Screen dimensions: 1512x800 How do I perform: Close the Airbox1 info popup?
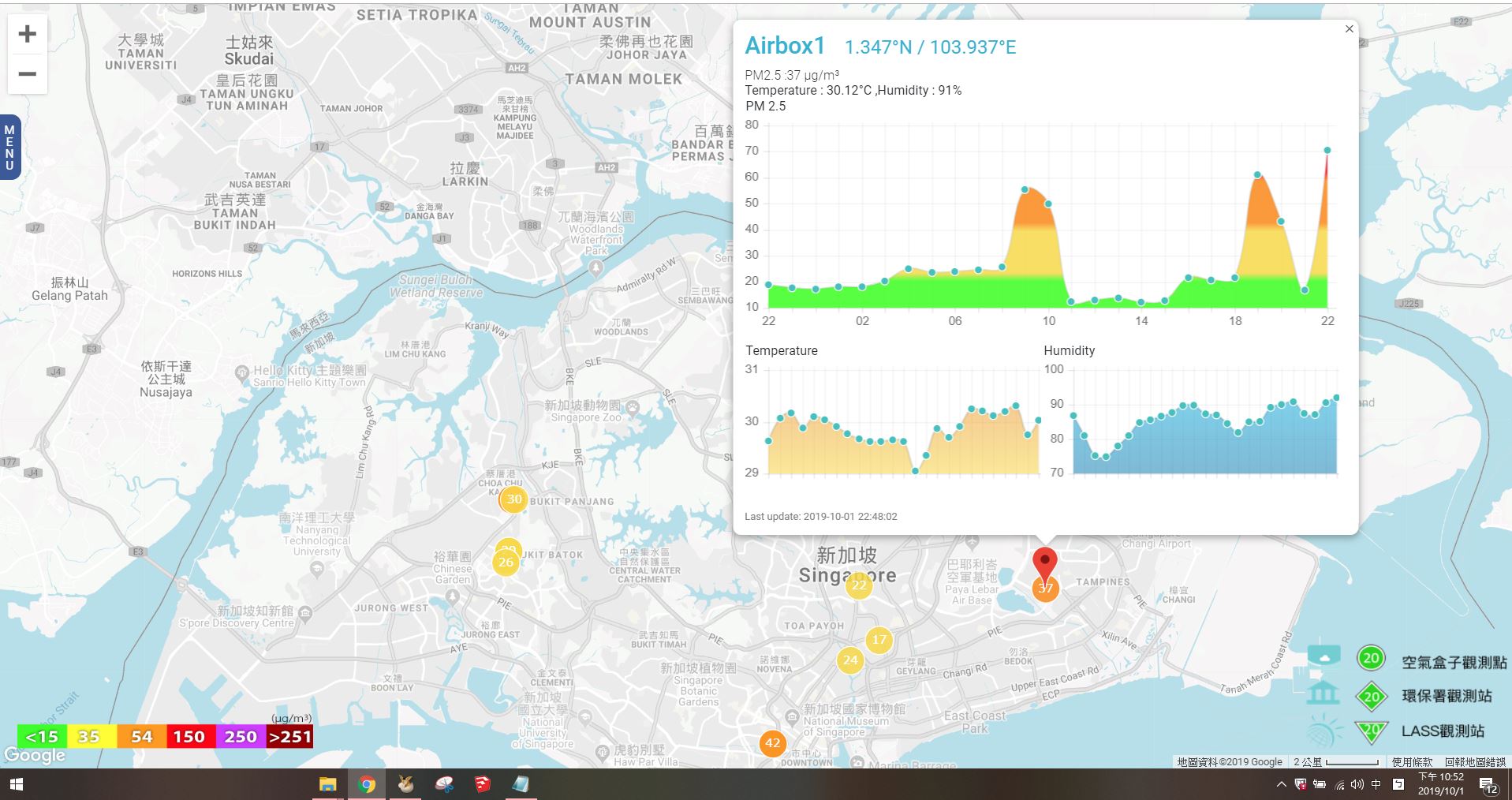[x=1350, y=29]
